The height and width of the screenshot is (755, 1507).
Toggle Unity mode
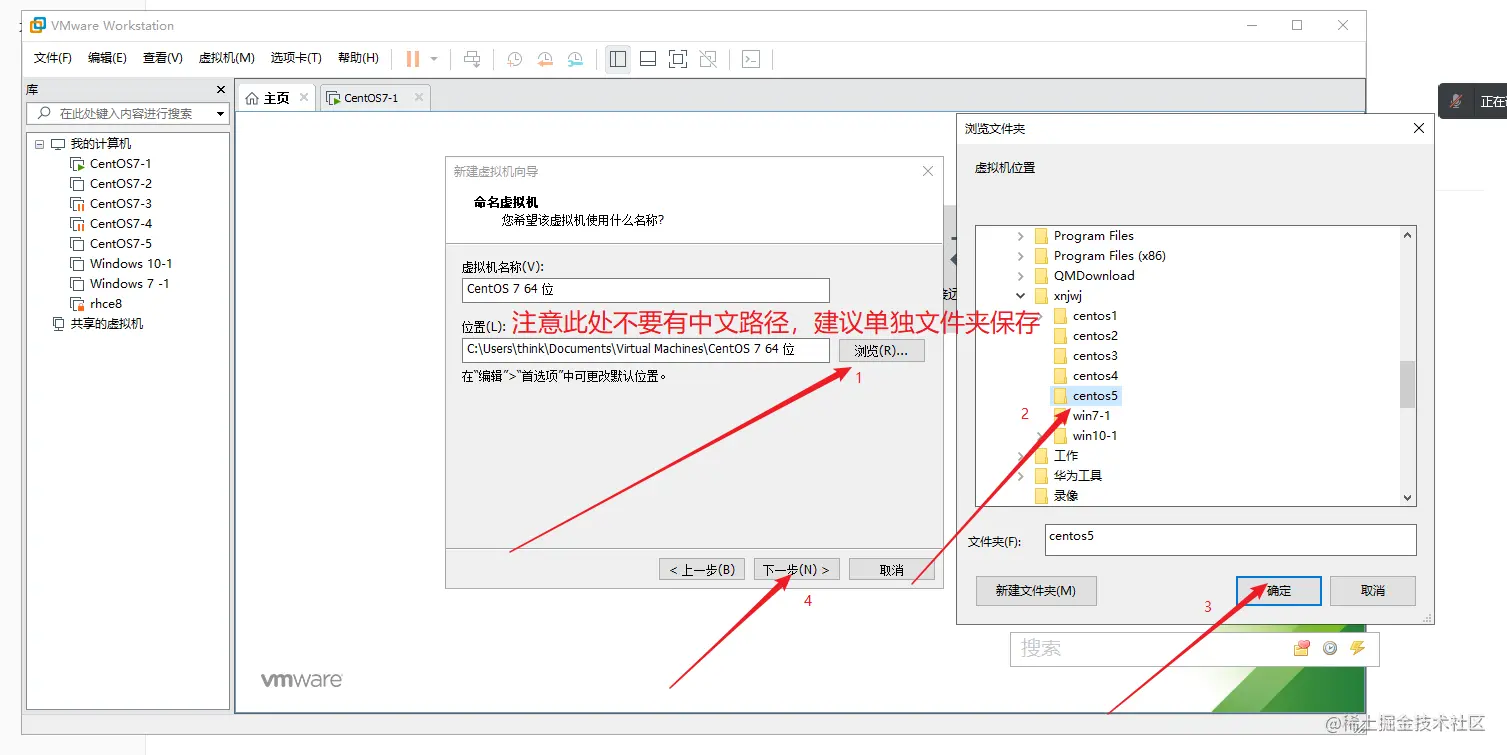(708, 59)
